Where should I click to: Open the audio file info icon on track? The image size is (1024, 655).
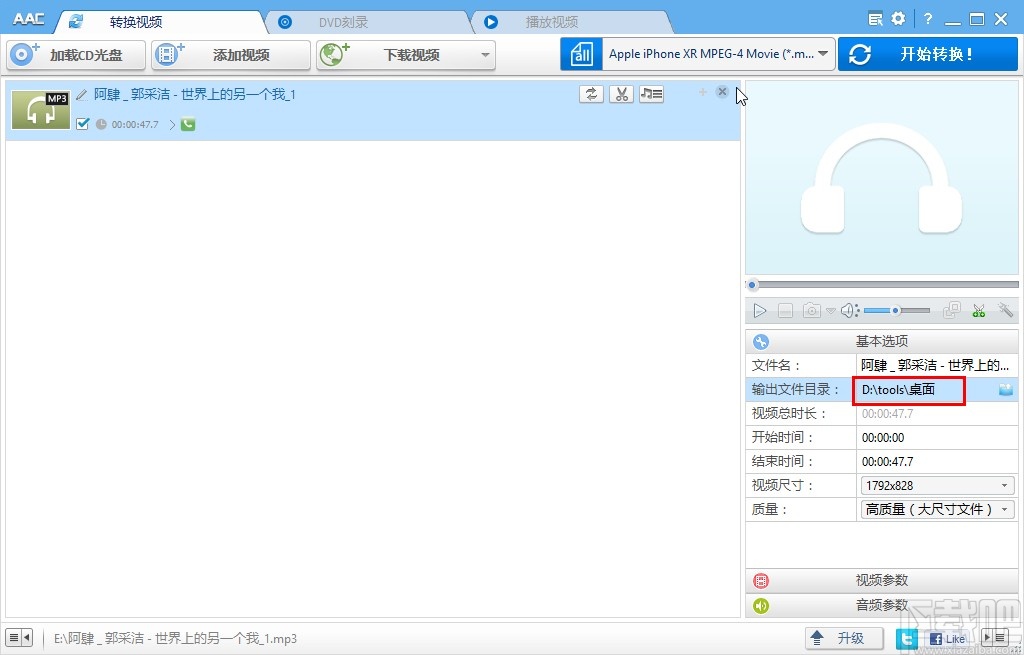[651, 93]
